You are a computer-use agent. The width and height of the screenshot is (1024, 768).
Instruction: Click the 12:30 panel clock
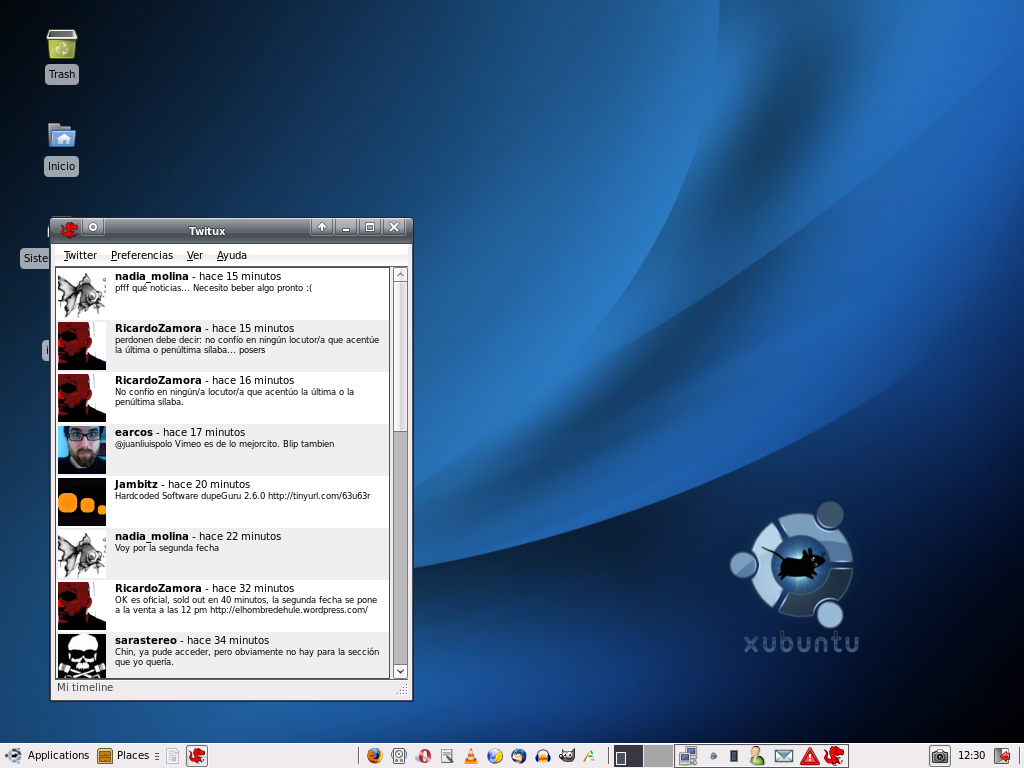(x=971, y=756)
